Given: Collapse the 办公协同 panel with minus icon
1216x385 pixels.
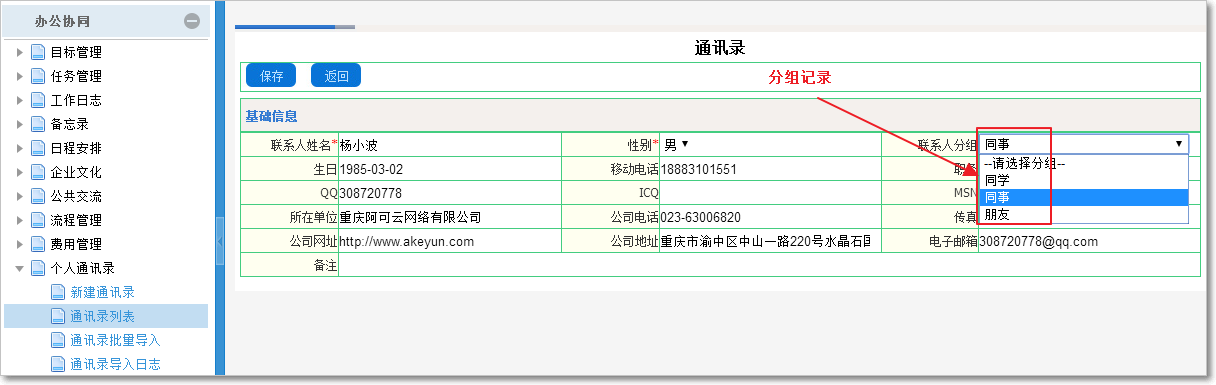Looking at the screenshot, I should coord(192,21).
